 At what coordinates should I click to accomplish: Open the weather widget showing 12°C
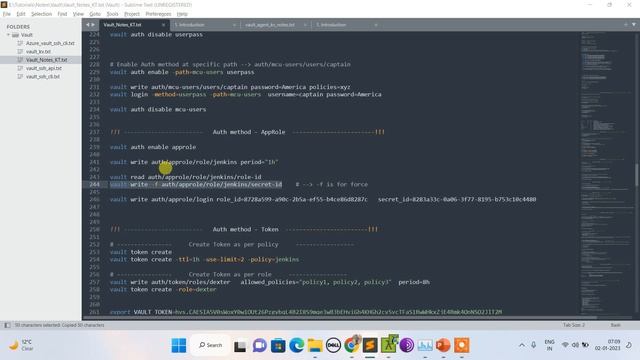21,345
